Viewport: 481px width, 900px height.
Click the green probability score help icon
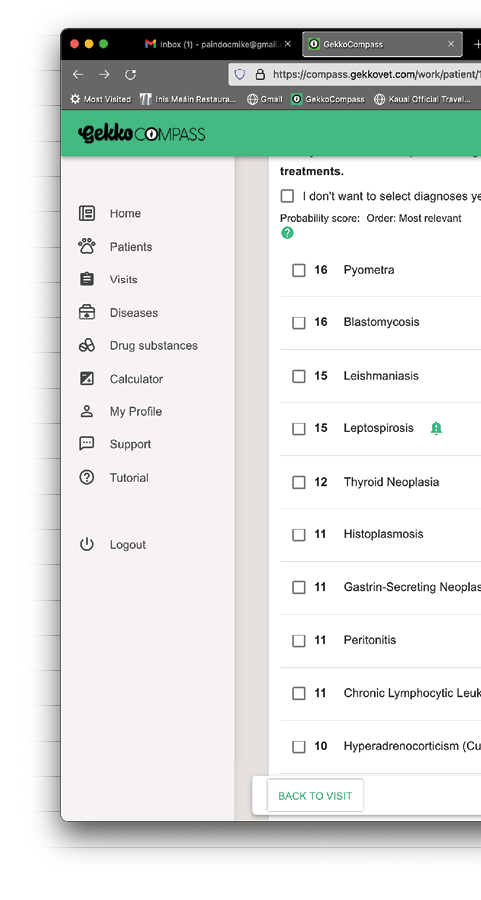tap(287, 233)
